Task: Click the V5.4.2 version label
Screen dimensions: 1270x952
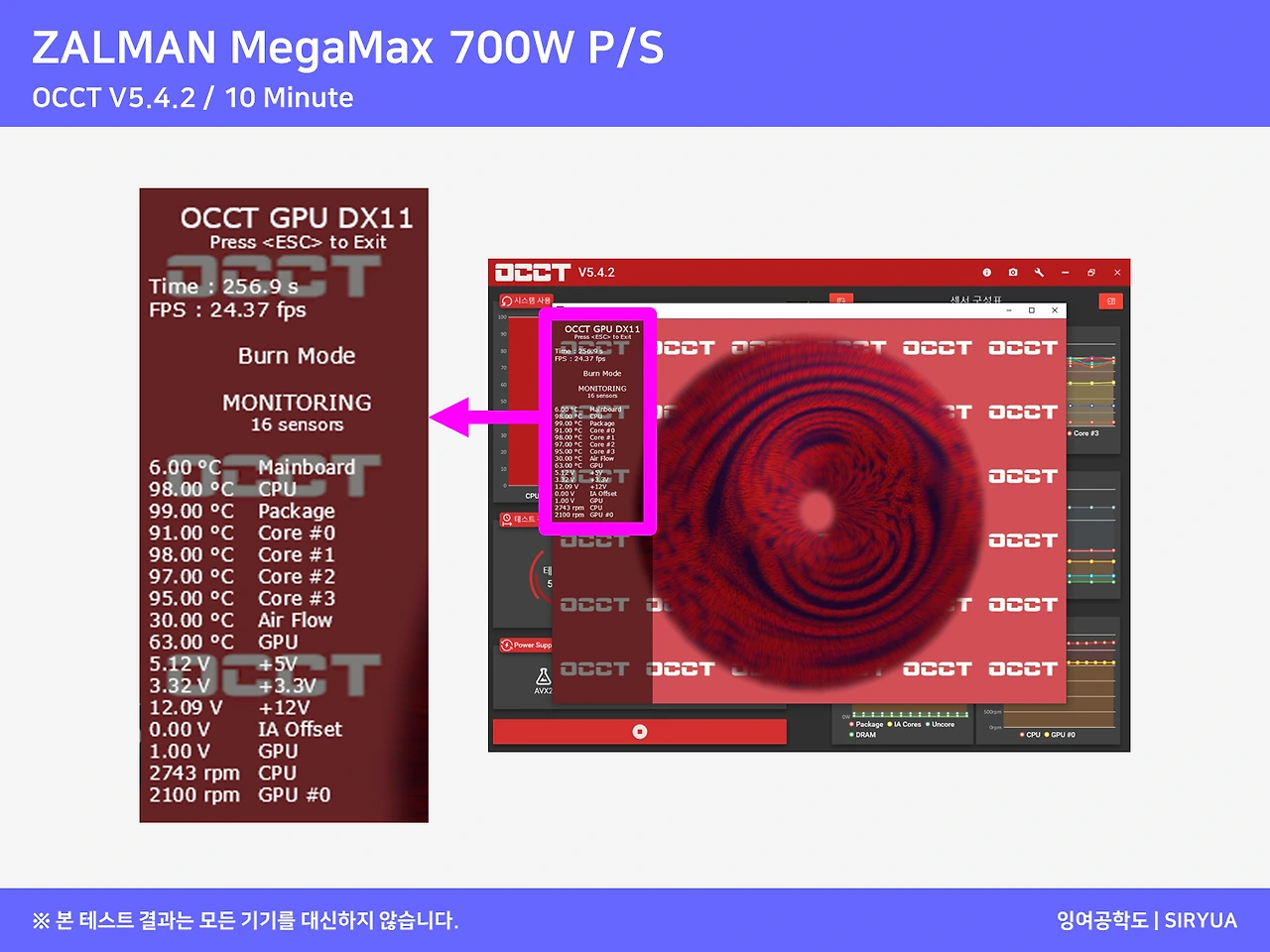Action: pyautogui.click(x=597, y=272)
